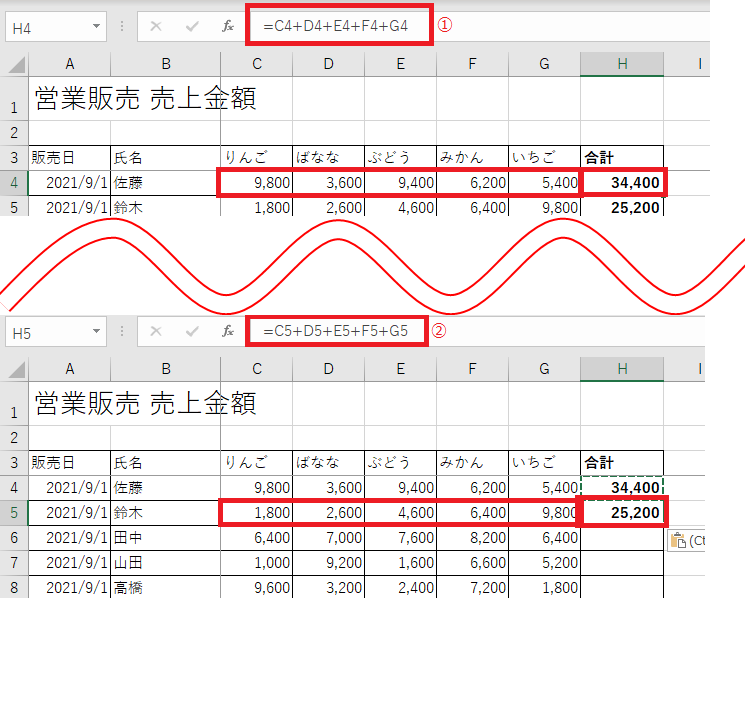
Task: Click the Enter checkmark beside the H4 name box
Action: pos(192,27)
